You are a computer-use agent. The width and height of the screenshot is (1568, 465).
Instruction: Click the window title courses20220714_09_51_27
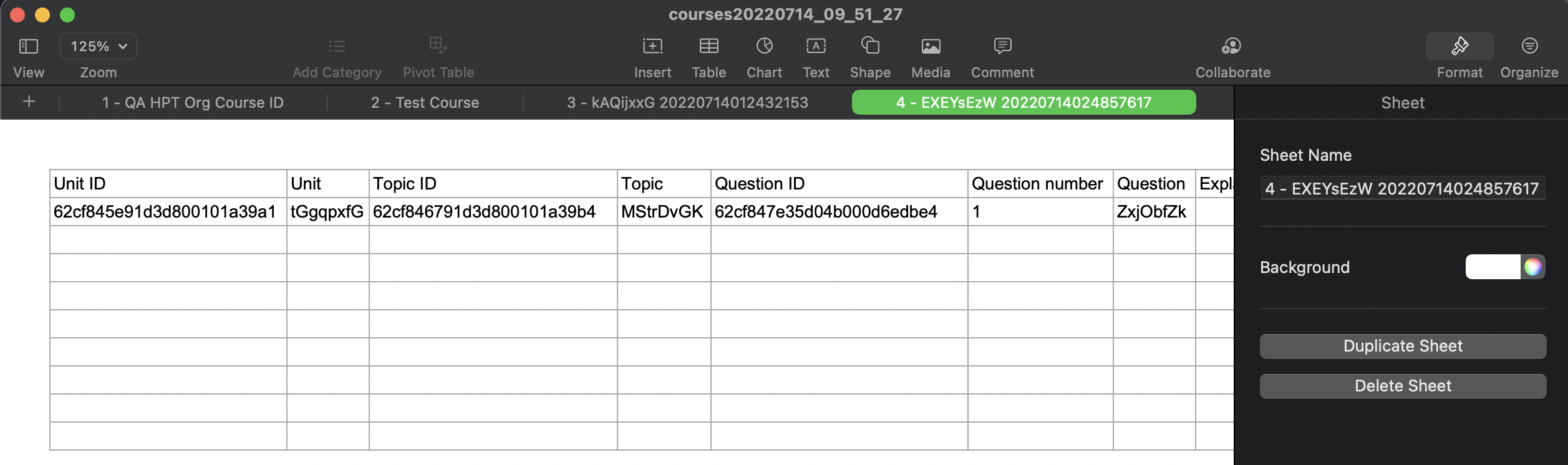785,14
